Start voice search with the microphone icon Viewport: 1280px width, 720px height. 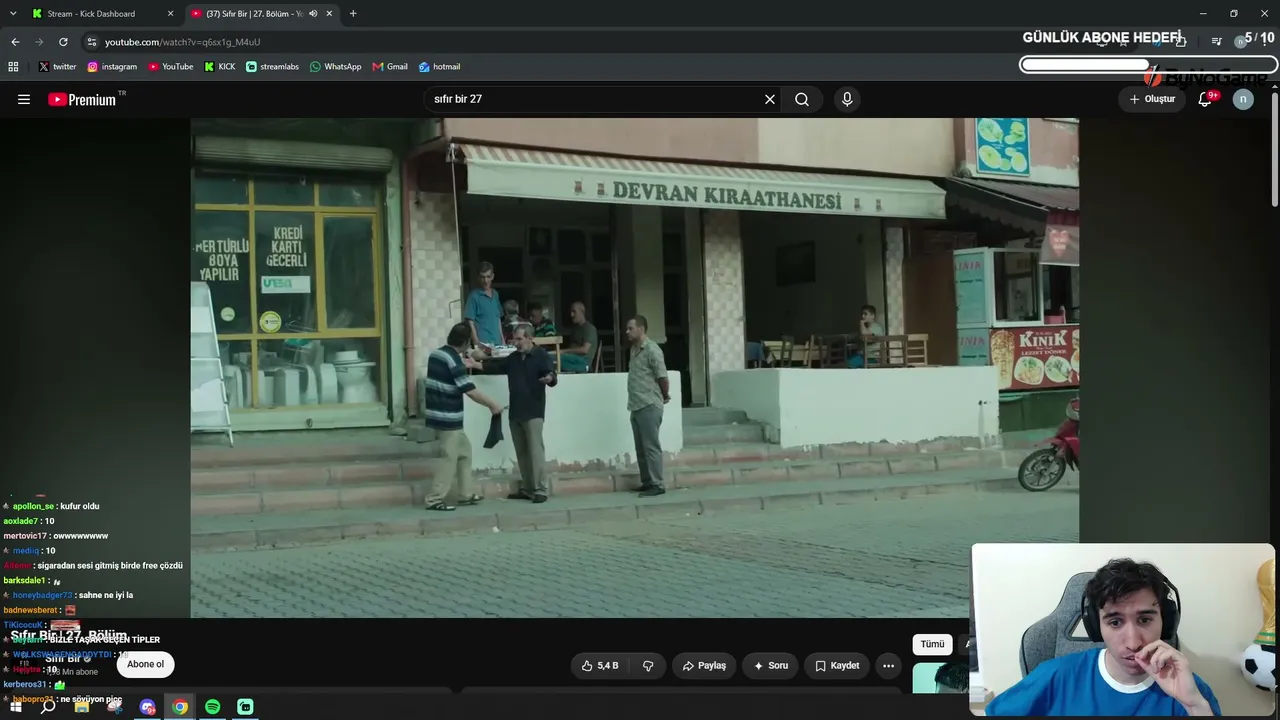point(847,99)
